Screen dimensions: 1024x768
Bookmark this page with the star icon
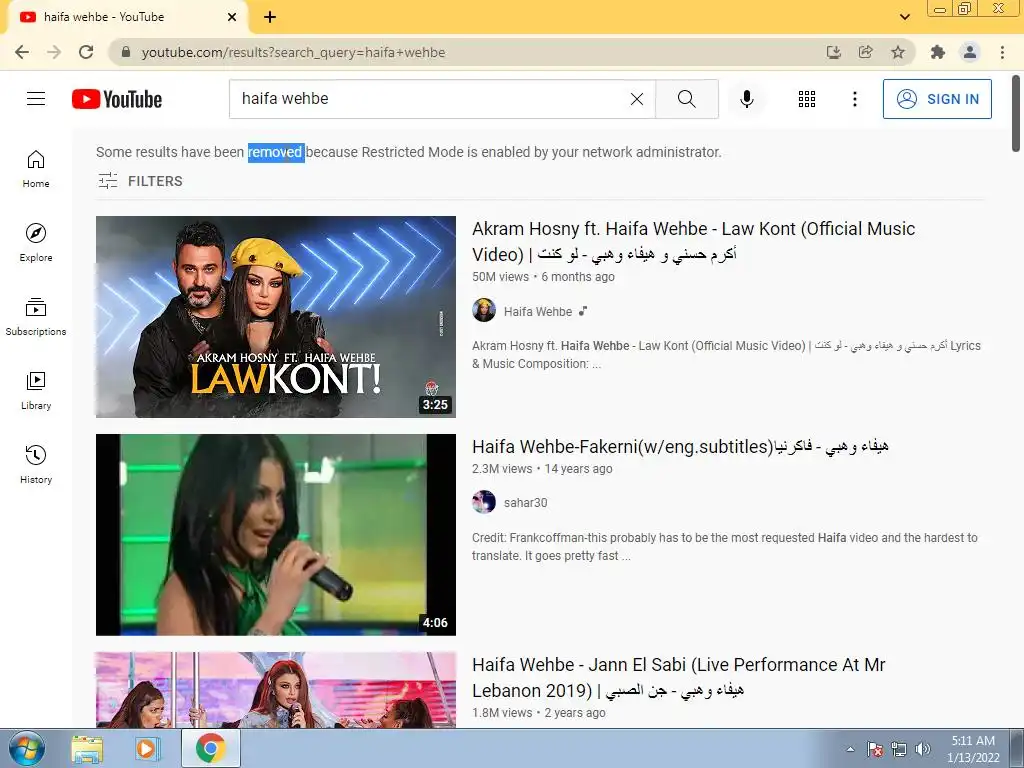tap(898, 52)
